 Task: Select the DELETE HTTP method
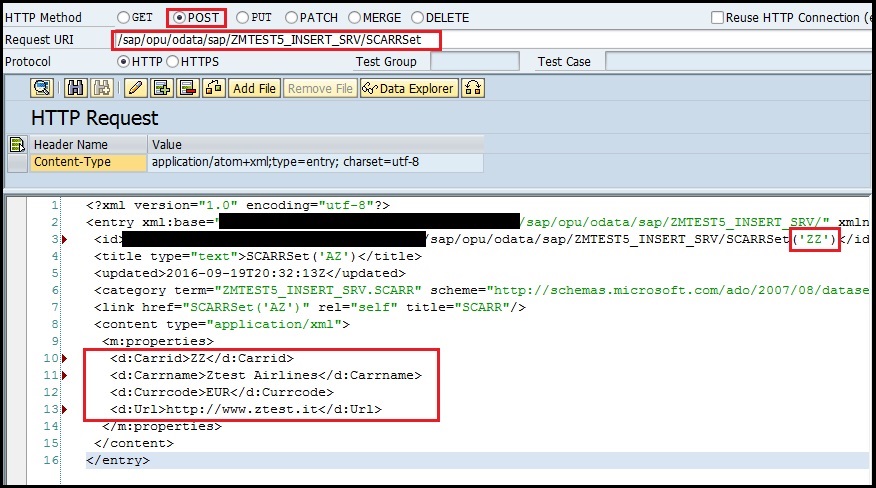[x=417, y=17]
